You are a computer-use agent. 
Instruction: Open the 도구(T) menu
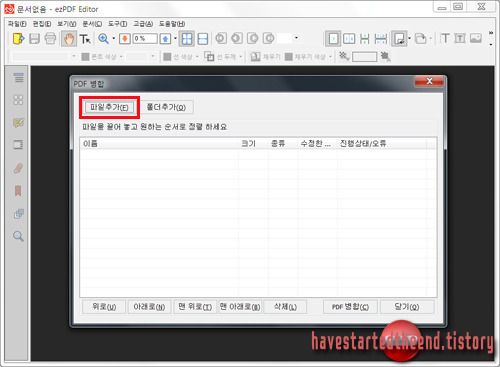tap(117, 24)
